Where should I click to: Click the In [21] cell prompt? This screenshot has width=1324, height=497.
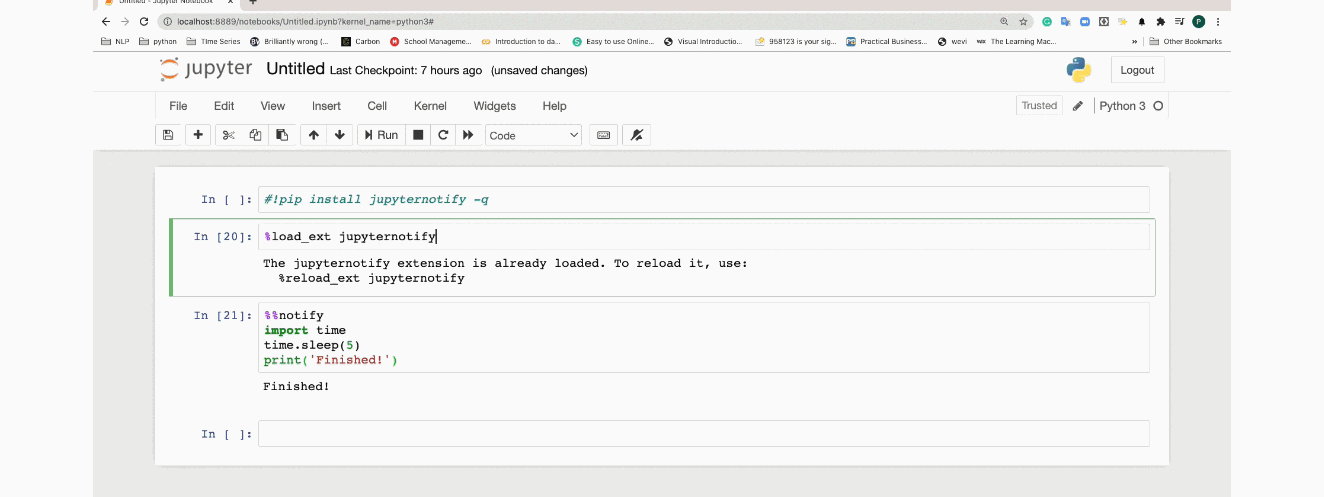[x=222, y=315]
